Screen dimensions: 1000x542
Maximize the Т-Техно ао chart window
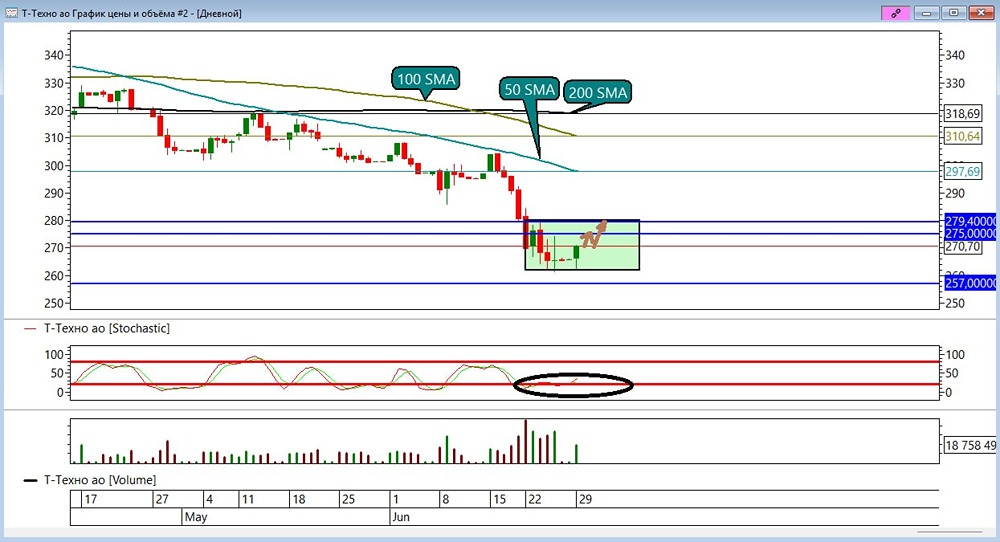953,13
